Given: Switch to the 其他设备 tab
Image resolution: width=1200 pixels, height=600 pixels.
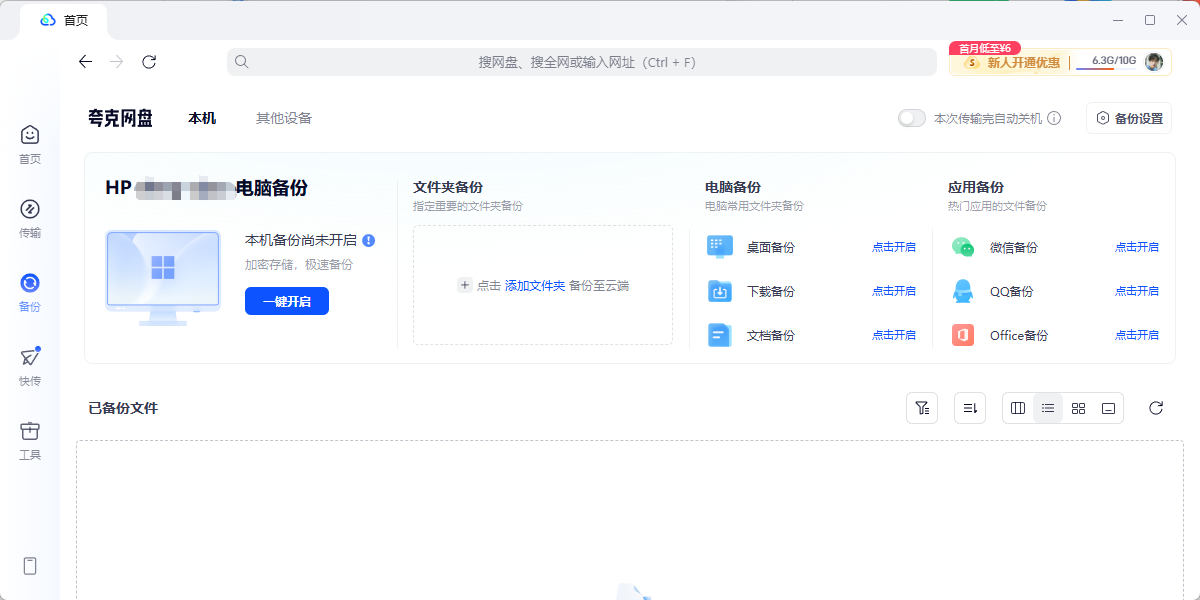Looking at the screenshot, I should [x=284, y=118].
